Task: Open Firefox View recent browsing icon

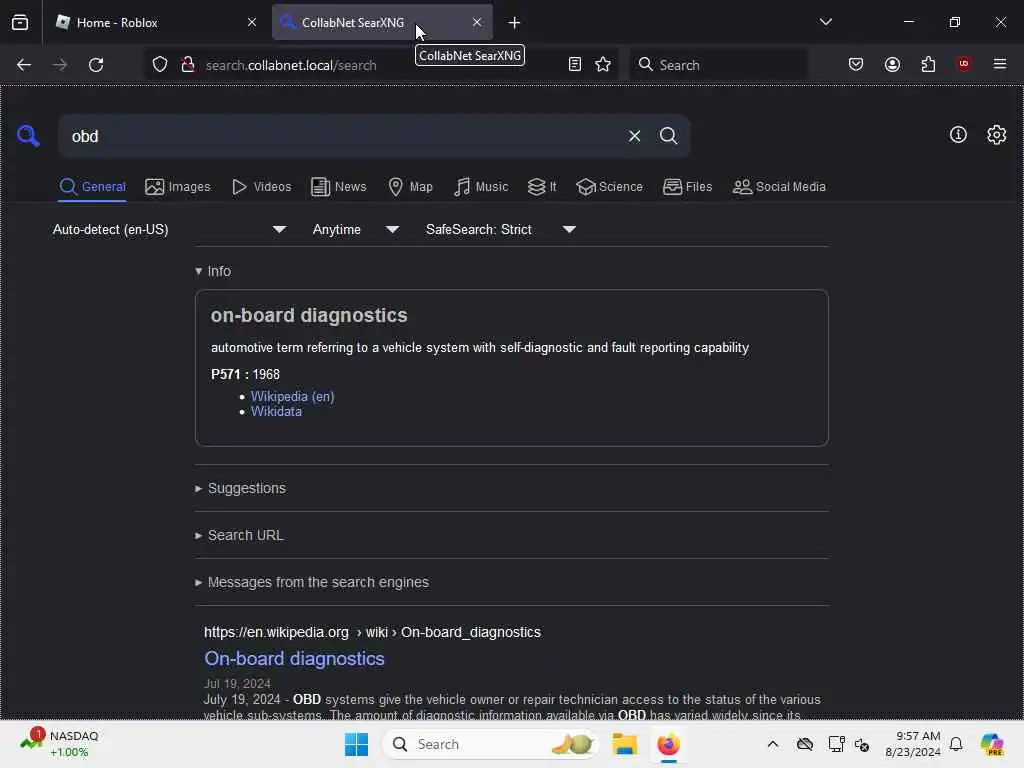Action: [x=20, y=22]
